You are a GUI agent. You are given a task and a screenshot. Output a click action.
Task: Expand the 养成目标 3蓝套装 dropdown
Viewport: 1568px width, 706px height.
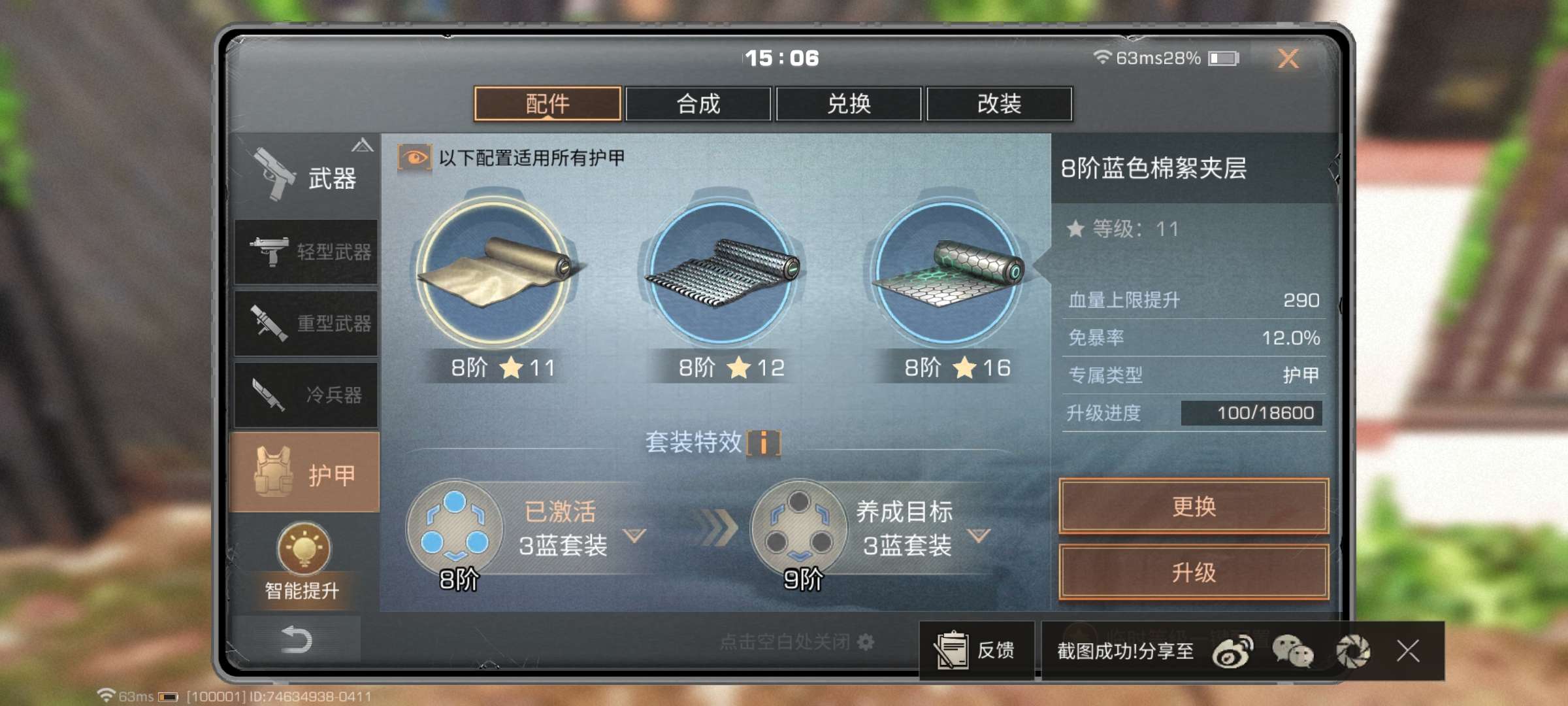click(978, 536)
